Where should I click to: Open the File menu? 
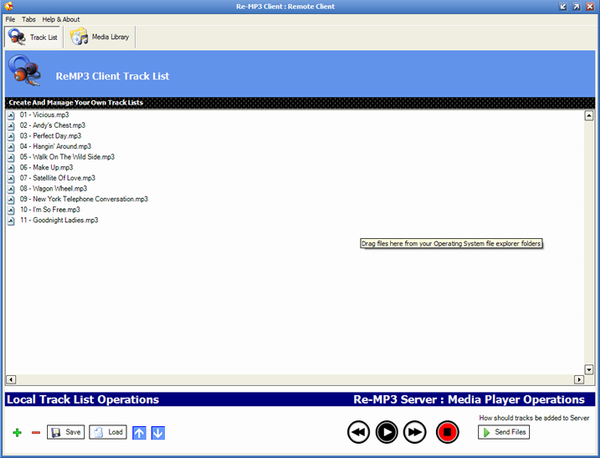(10, 20)
